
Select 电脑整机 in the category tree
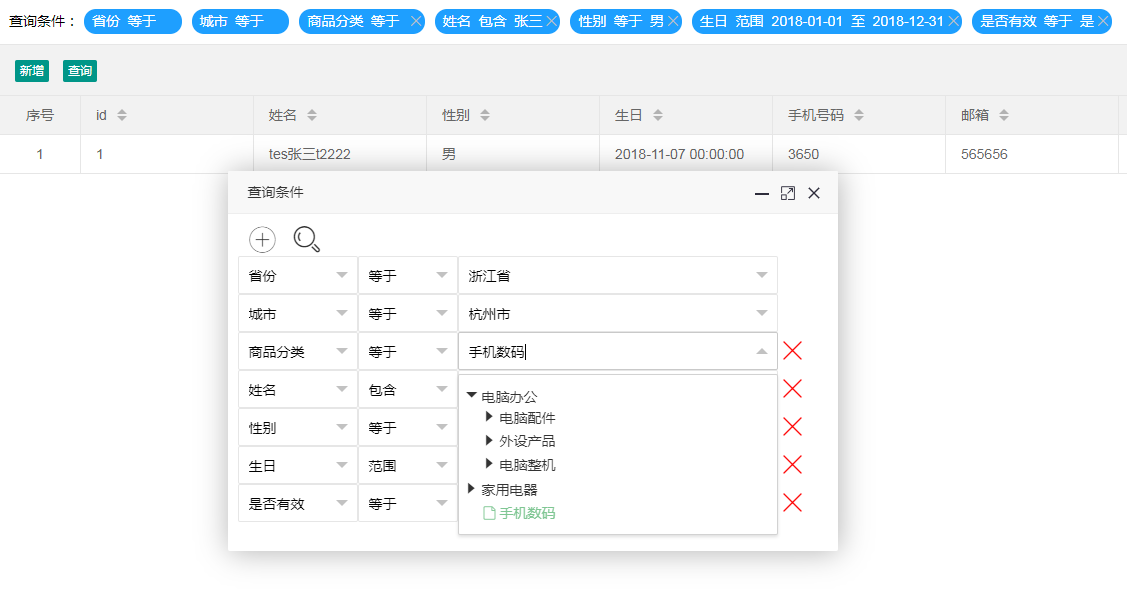(527, 465)
